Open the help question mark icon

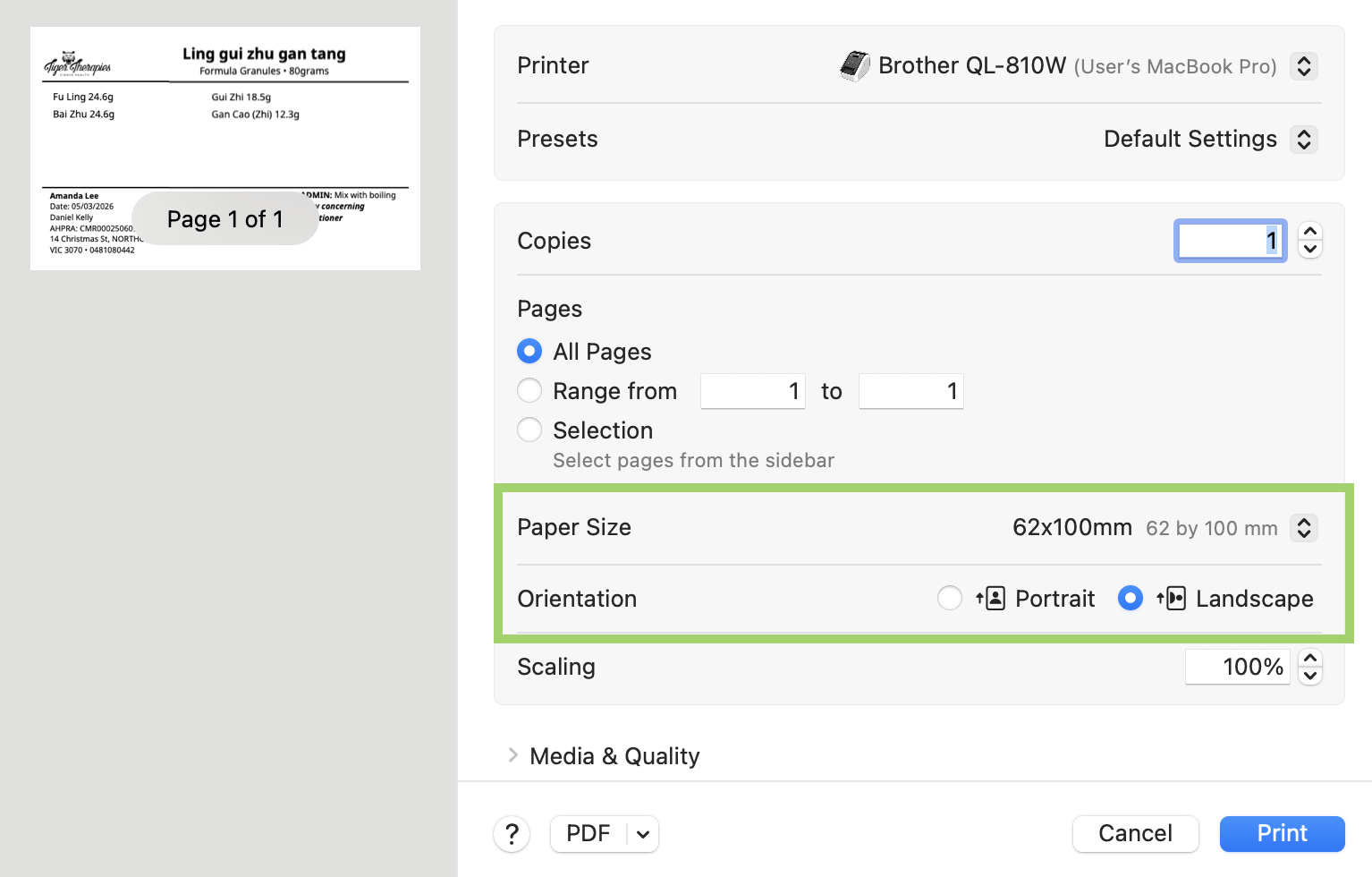click(x=512, y=833)
